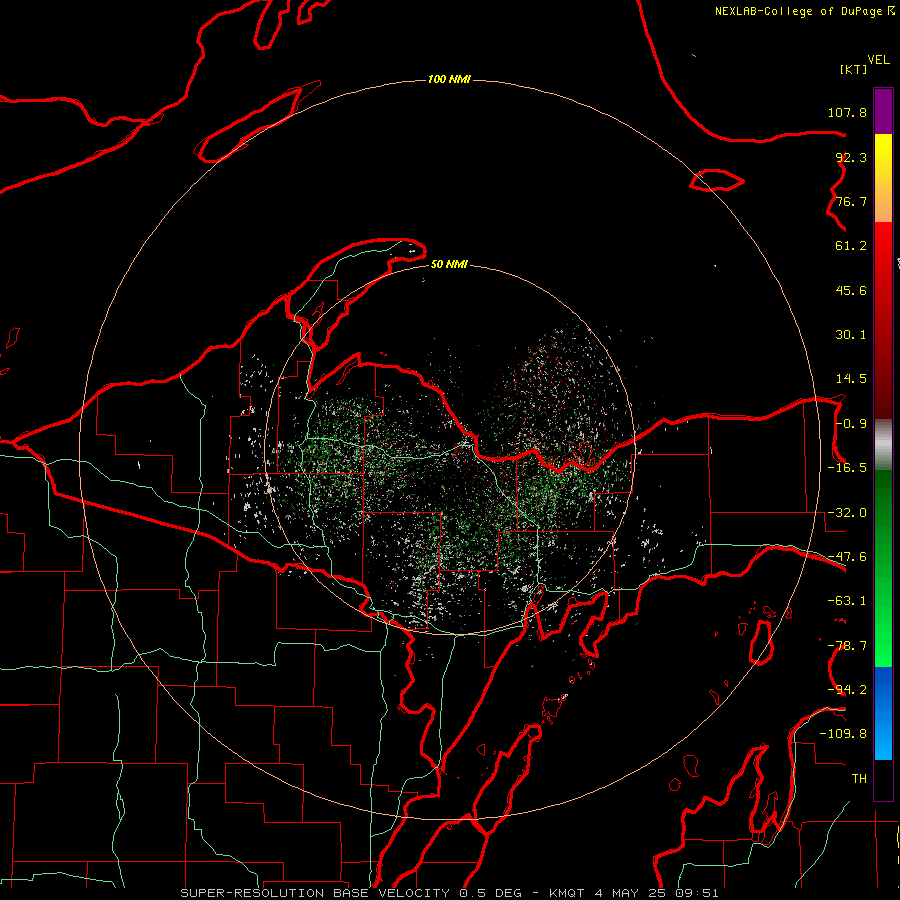
Task: Click the yellow segment of the color bar
Action: (883, 178)
